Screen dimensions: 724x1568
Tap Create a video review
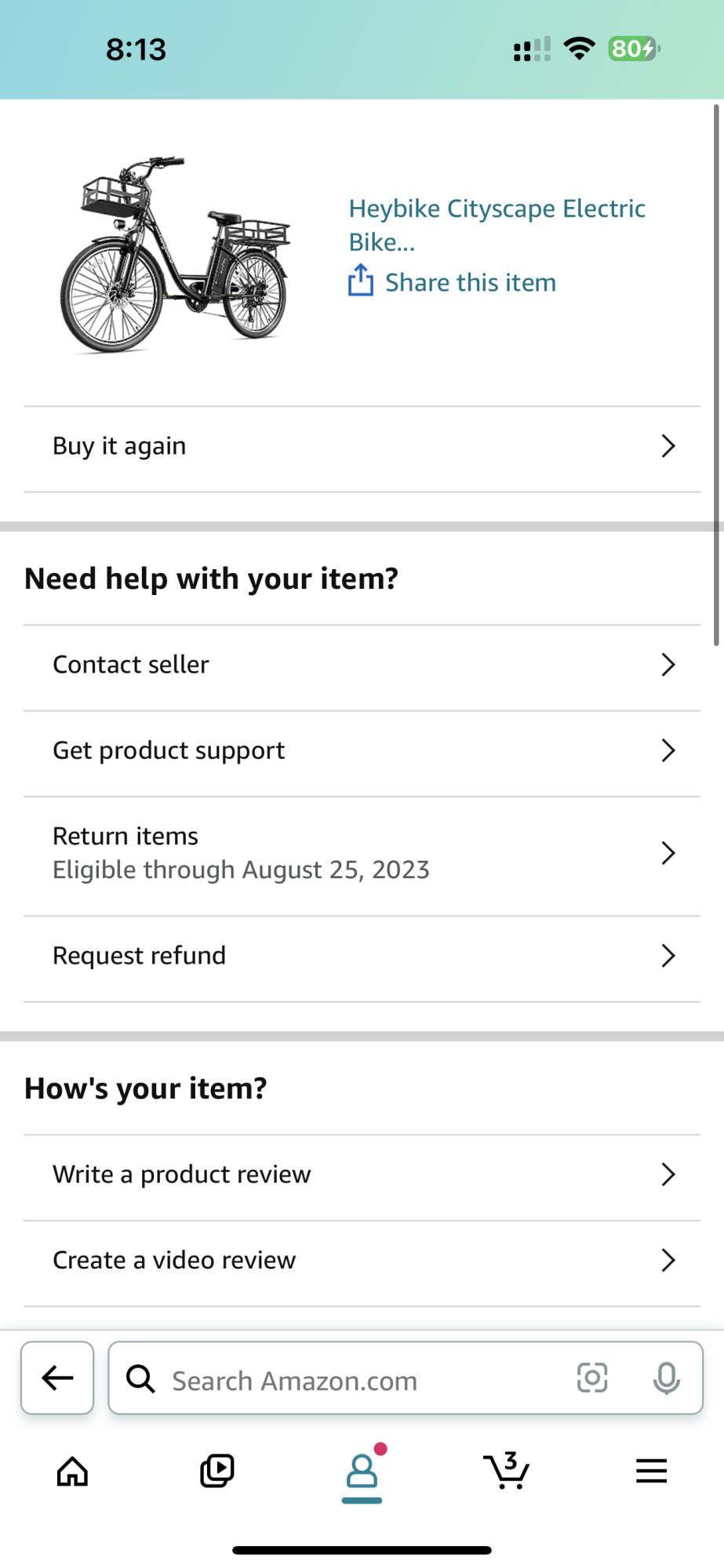click(174, 1261)
